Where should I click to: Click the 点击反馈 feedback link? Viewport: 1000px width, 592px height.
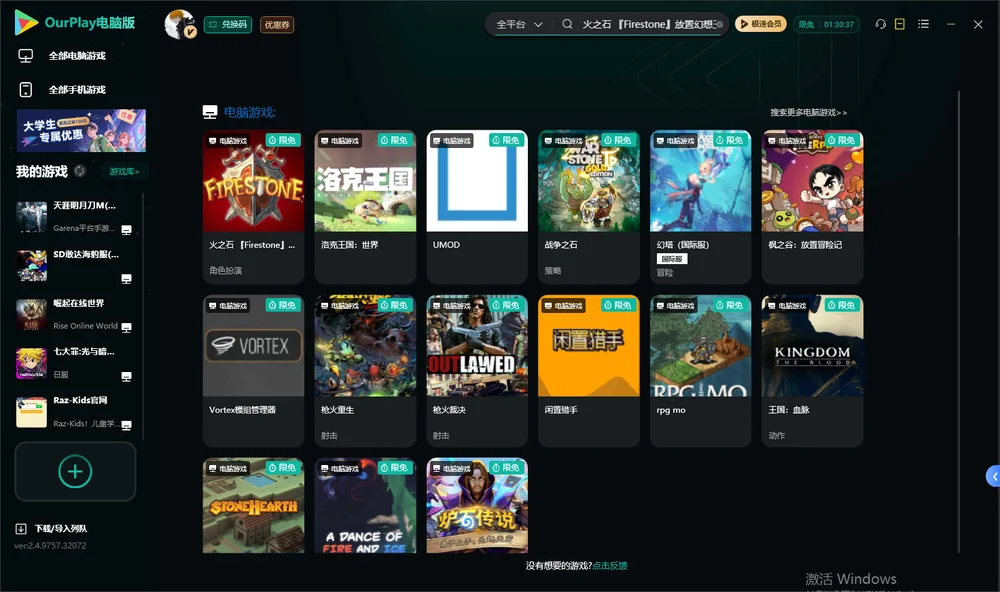[610, 565]
